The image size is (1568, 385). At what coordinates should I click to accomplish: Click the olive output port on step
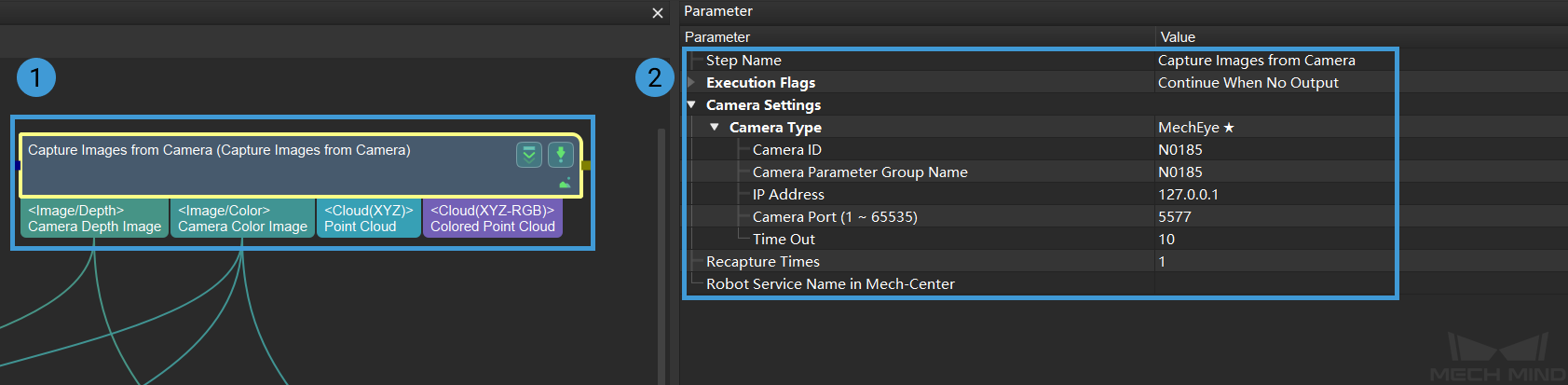586,166
